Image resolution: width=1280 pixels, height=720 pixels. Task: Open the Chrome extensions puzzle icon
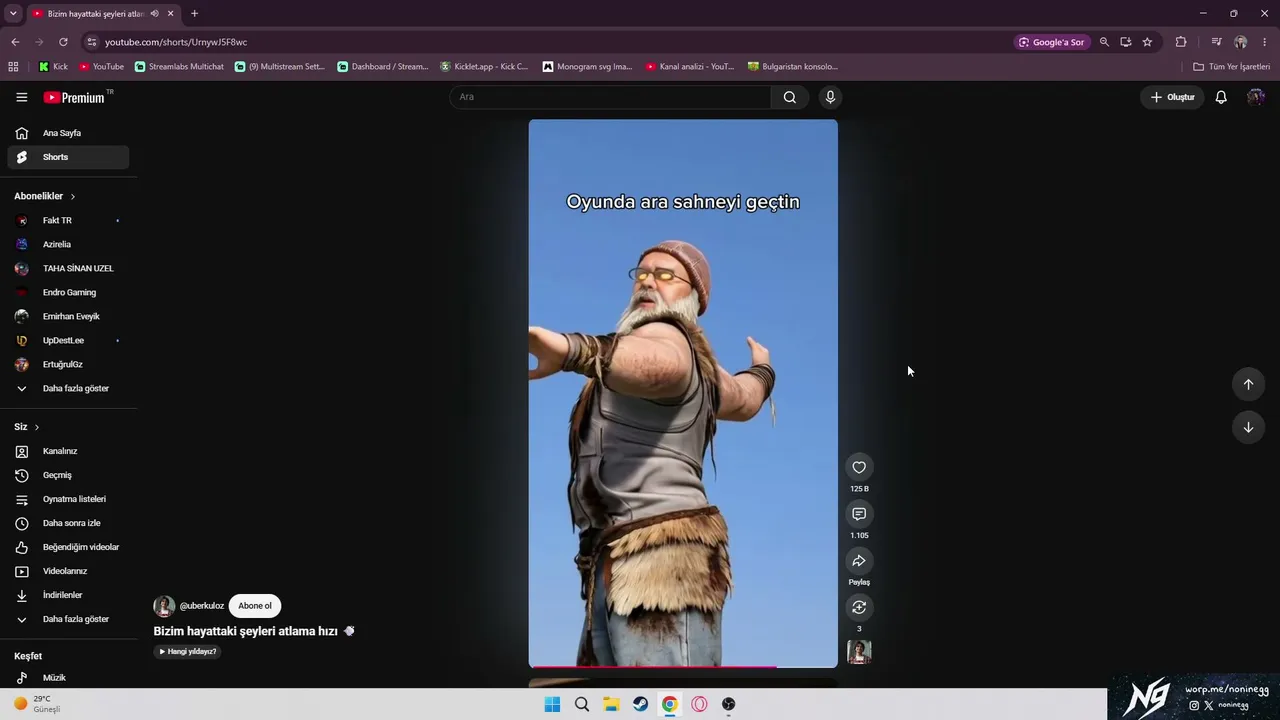tap(1181, 42)
